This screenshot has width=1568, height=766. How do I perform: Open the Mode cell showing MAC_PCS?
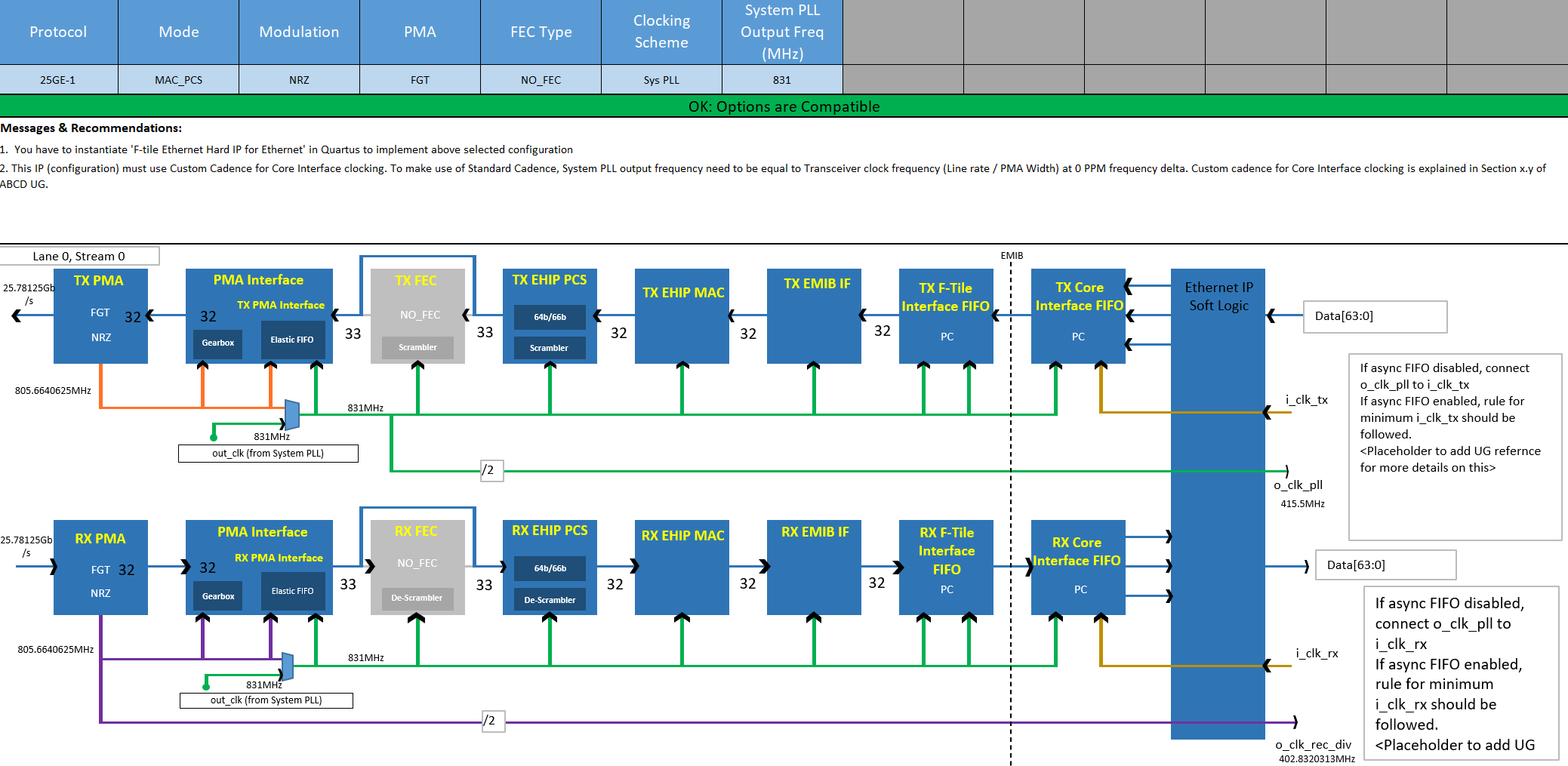tap(178, 80)
